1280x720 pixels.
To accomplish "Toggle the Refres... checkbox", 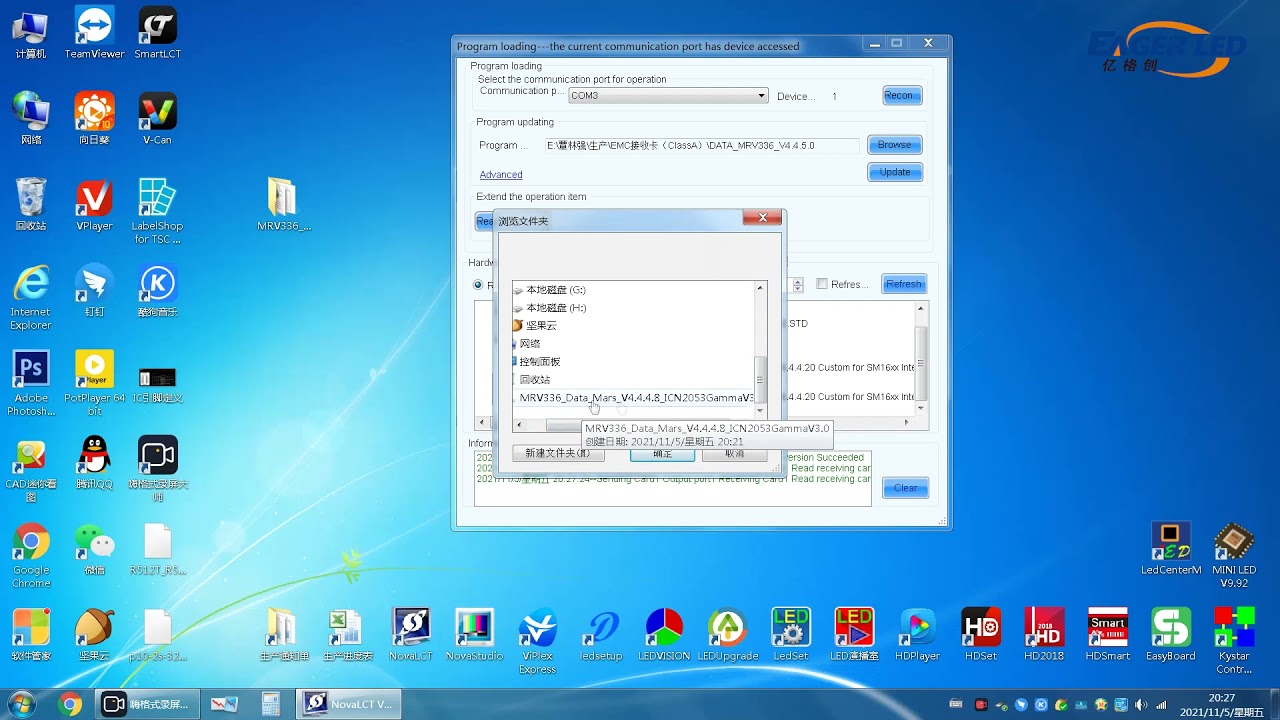I will [x=822, y=284].
